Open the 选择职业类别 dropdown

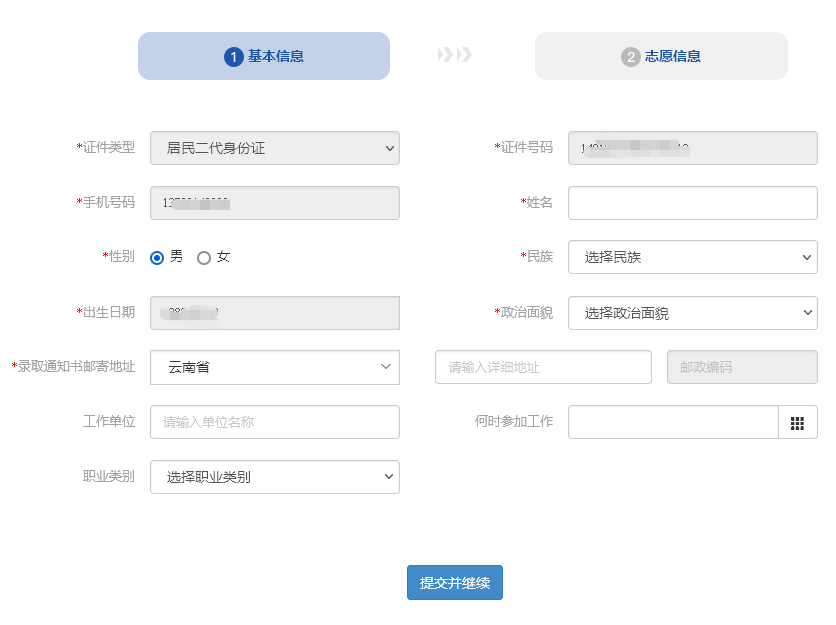pos(274,477)
